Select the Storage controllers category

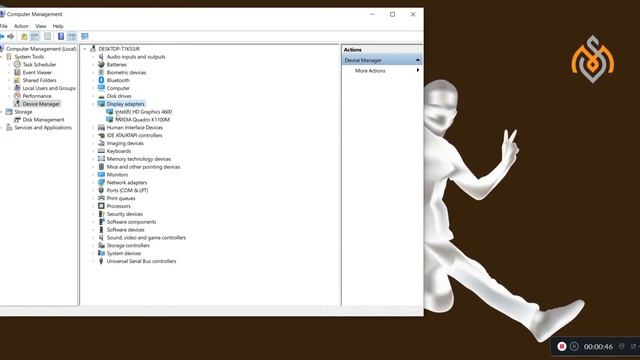(x=128, y=245)
